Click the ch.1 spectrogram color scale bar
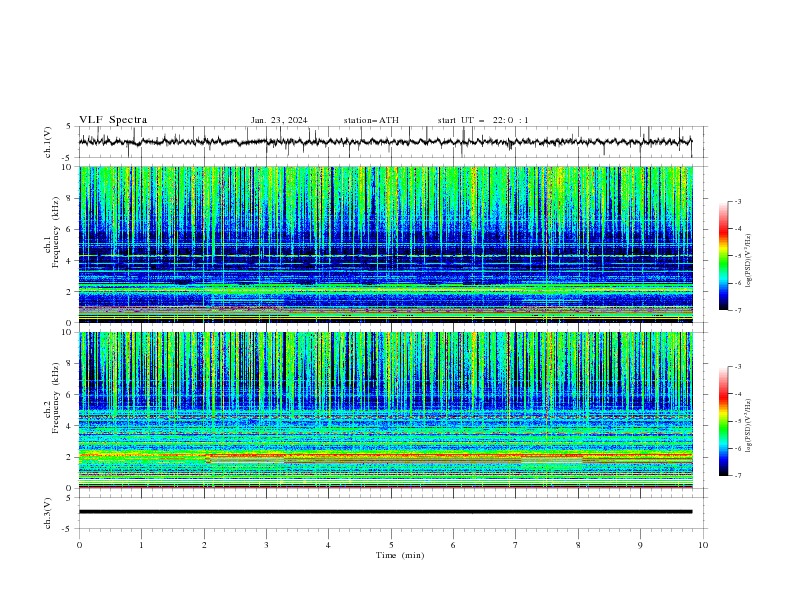The width and height of the screenshot is (792, 612). click(x=723, y=256)
